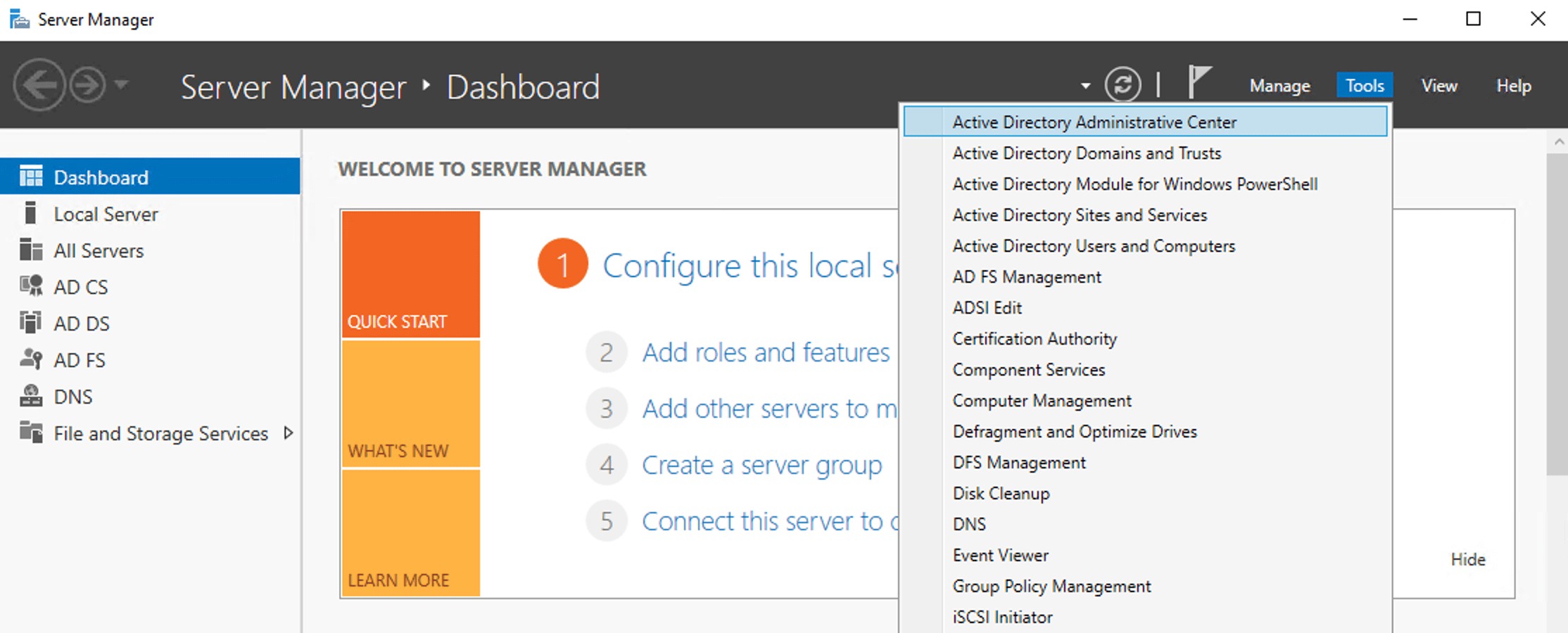
Task: Click the Server Manager title bar icon
Action: point(18,19)
